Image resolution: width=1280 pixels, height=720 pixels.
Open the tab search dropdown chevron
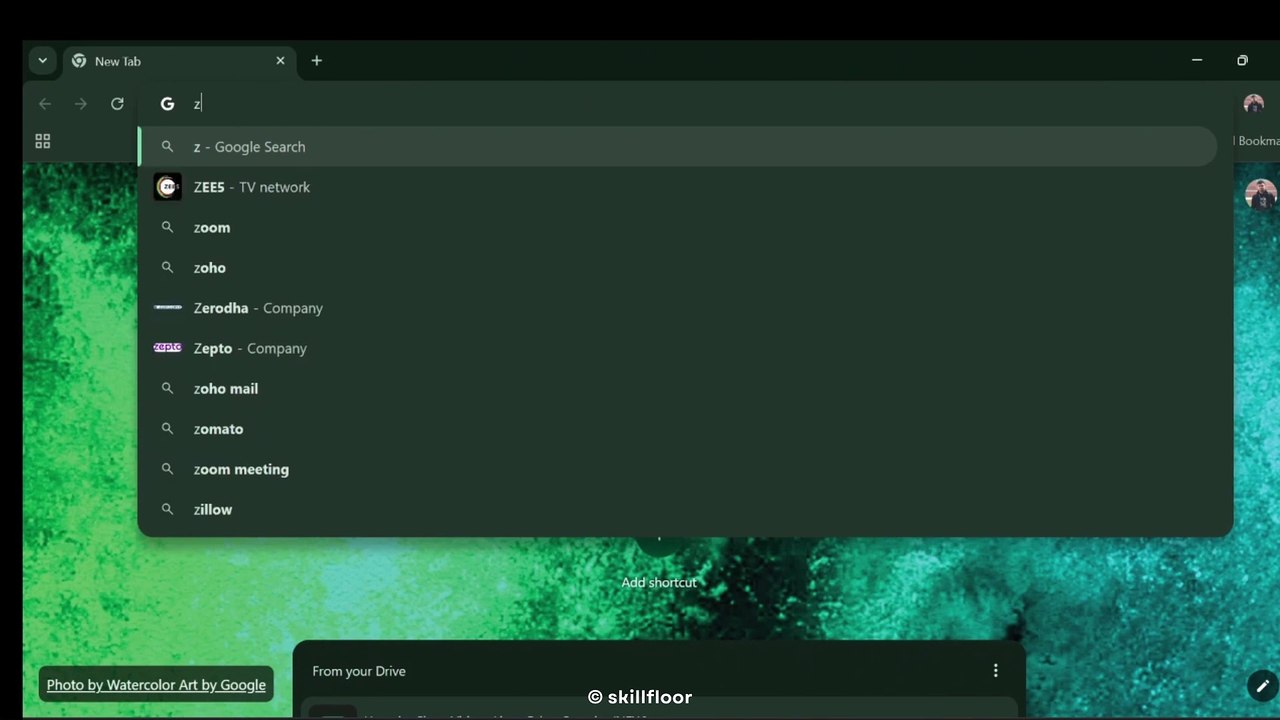click(42, 61)
